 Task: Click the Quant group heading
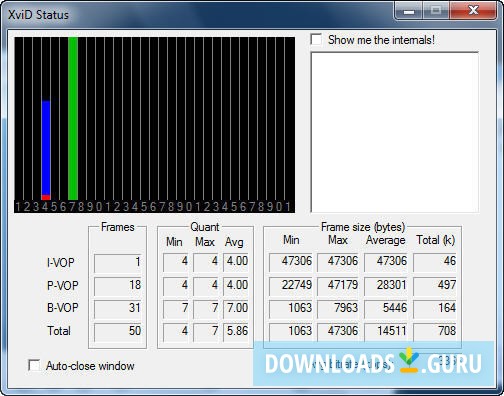point(205,227)
